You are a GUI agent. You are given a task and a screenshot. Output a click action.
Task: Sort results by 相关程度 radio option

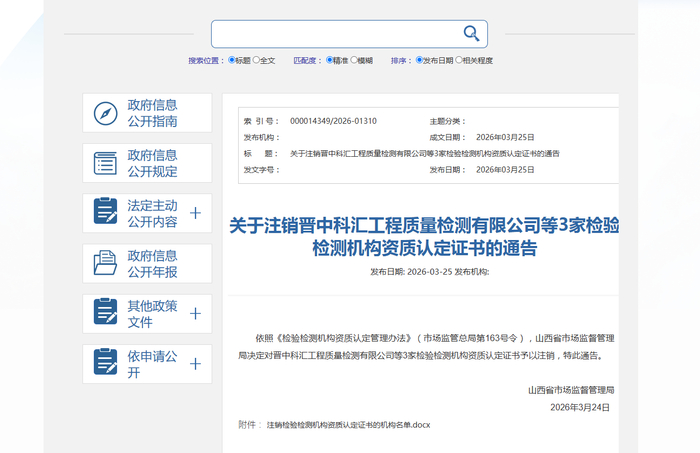[458, 60]
